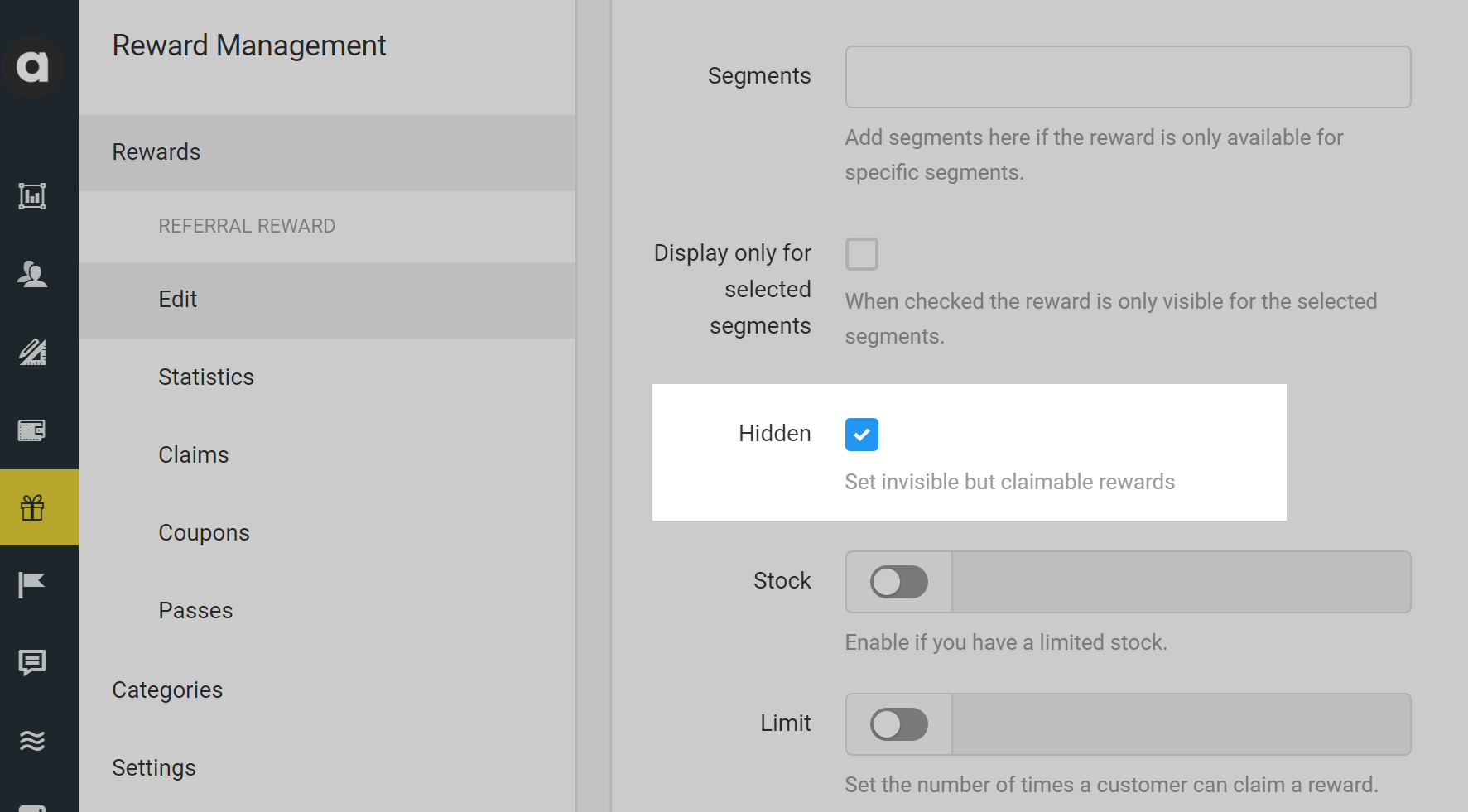Screen dimensions: 1468x812
Task: Check Display only for selected segments
Action: tap(861, 254)
